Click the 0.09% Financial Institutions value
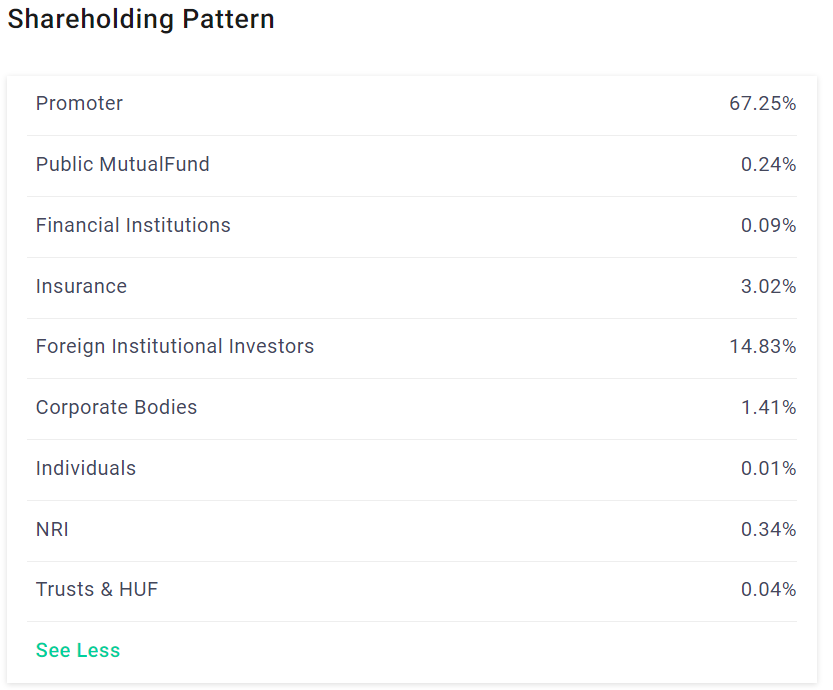 click(x=768, y=226)
